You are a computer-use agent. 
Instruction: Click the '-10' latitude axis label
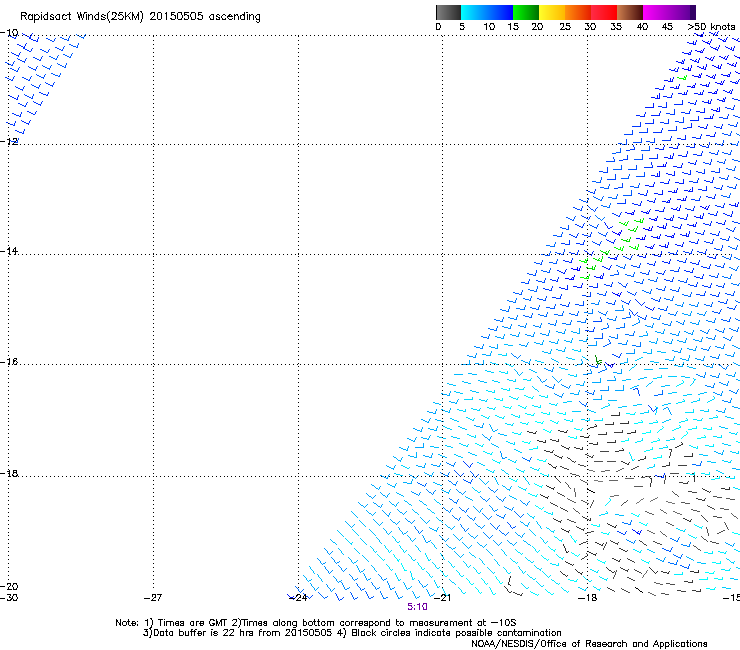point(9,33)
